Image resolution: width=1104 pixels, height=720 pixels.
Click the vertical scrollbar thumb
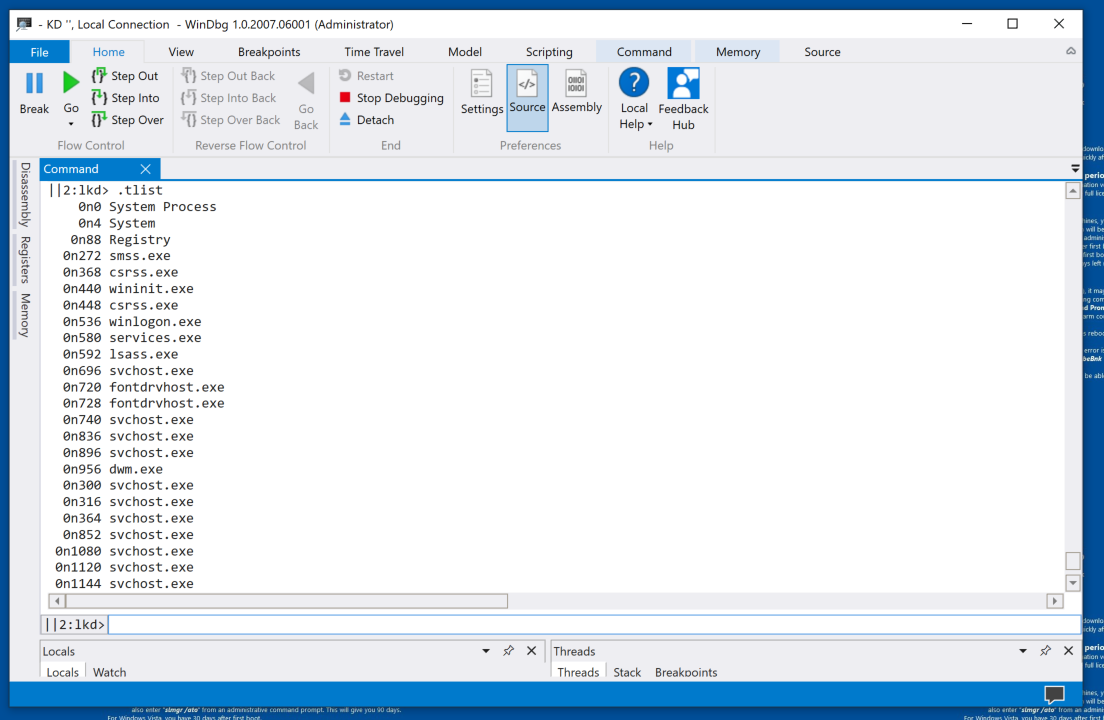(x=1072, y=561)
